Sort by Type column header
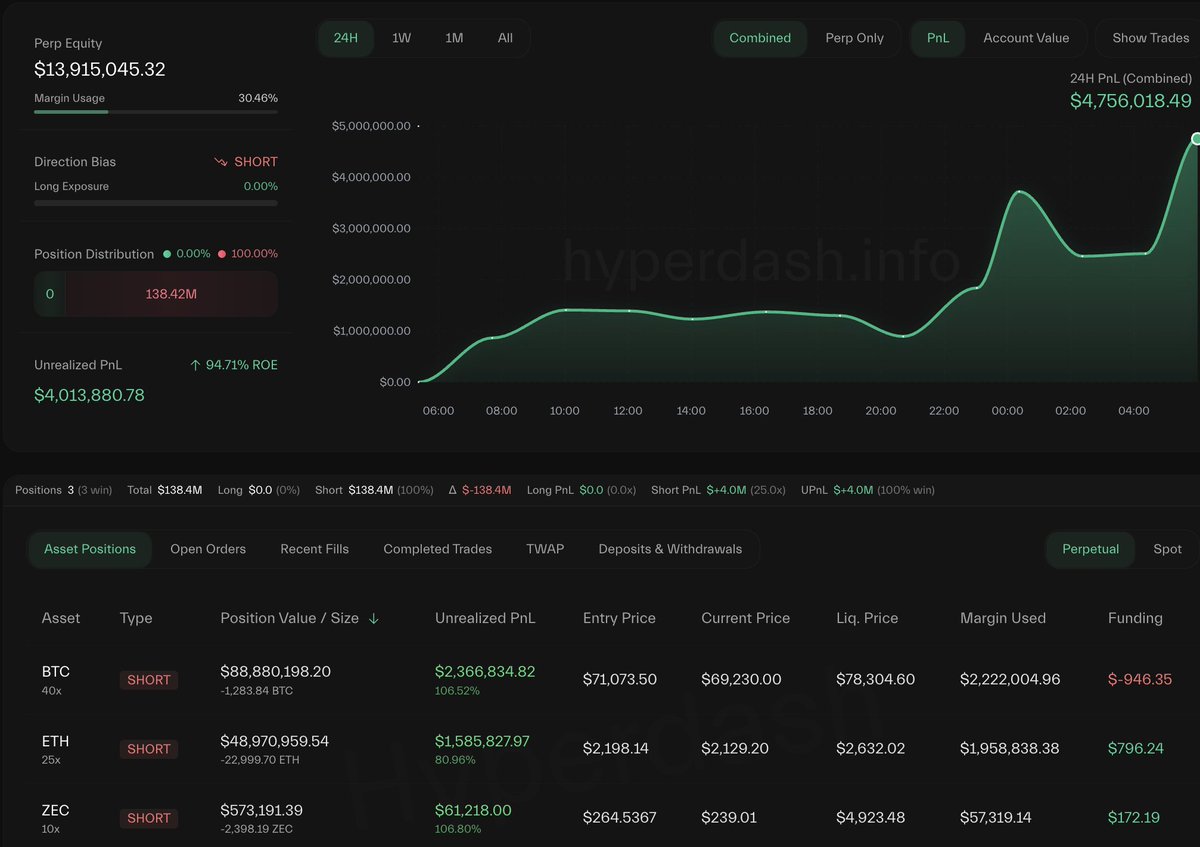Viewport: 1200px width, 847px height. point(136,618)
